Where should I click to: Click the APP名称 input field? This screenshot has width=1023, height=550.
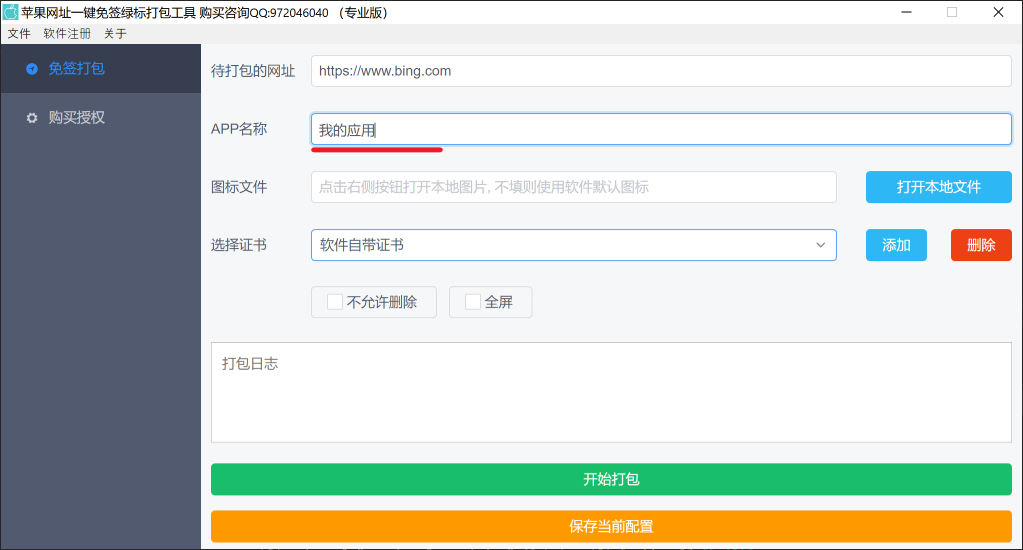(x=660, y=129)
